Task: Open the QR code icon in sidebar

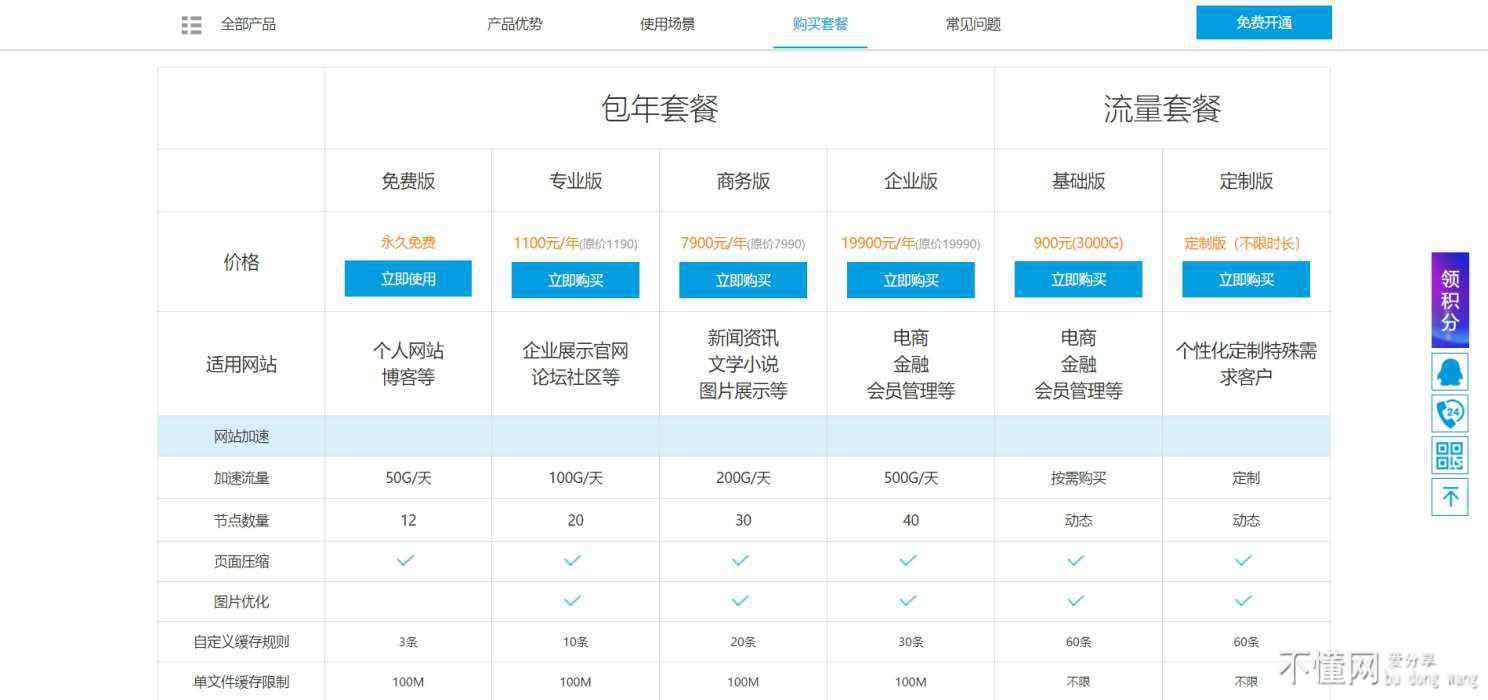Action: point(1450,456)
